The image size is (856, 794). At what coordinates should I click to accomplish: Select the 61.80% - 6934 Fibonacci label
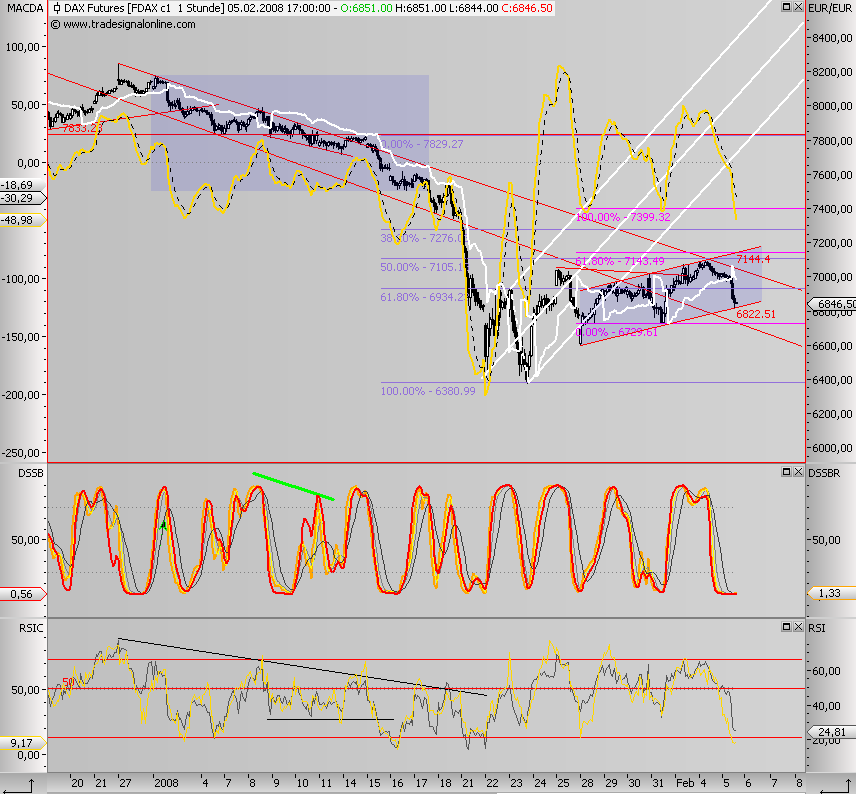pyautogui.click(x=424, y=297)
